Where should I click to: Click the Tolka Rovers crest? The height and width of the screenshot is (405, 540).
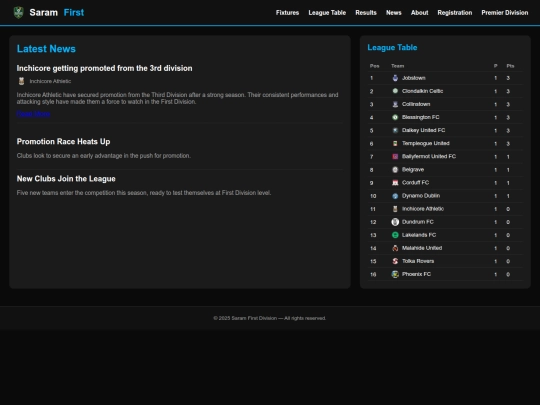[x=395, y=261]
